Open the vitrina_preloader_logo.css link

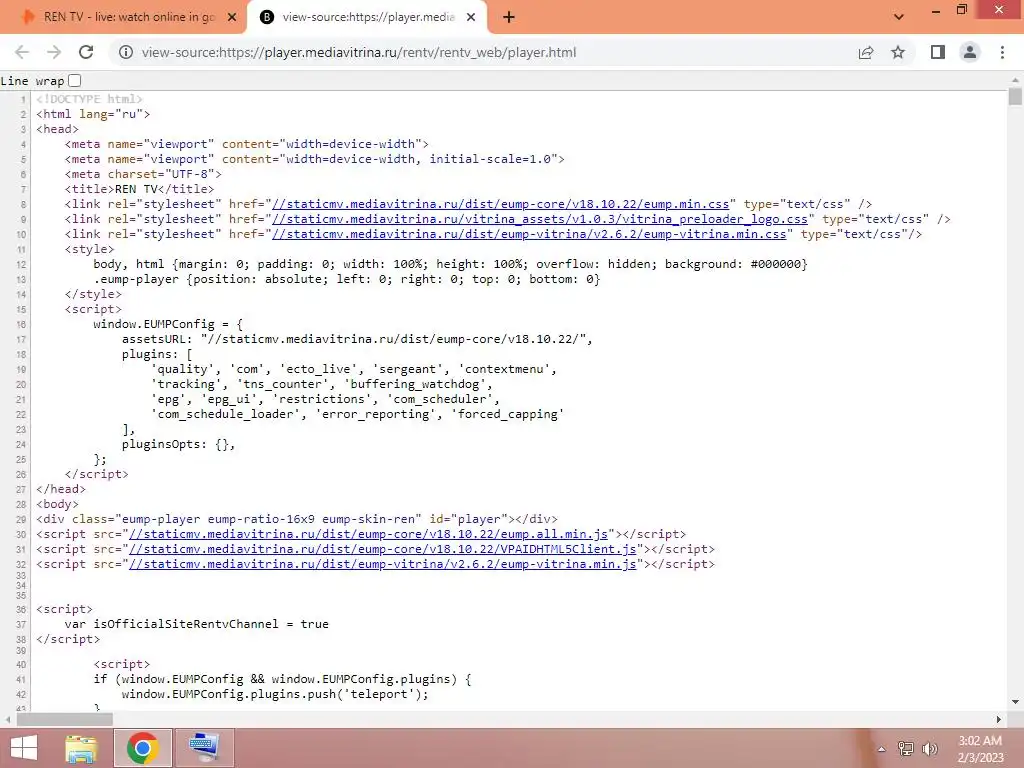pyautogui.click(x=539, y=219)
